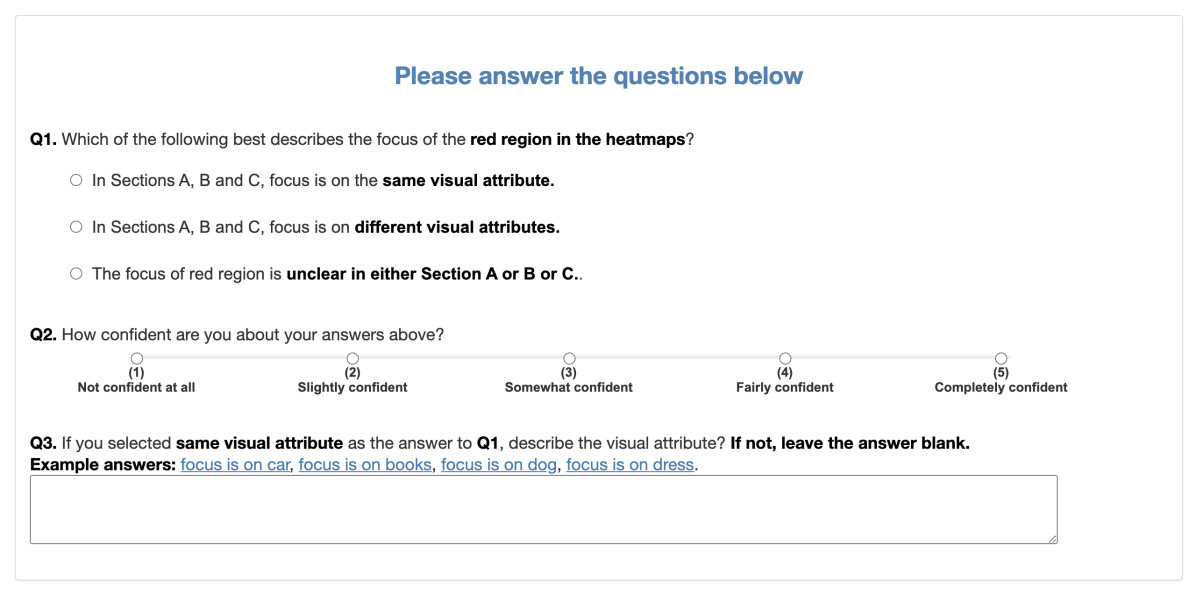The image size is (1196, 589).
Task: Focus the Q3 answer text box
Action: [544, 510]
